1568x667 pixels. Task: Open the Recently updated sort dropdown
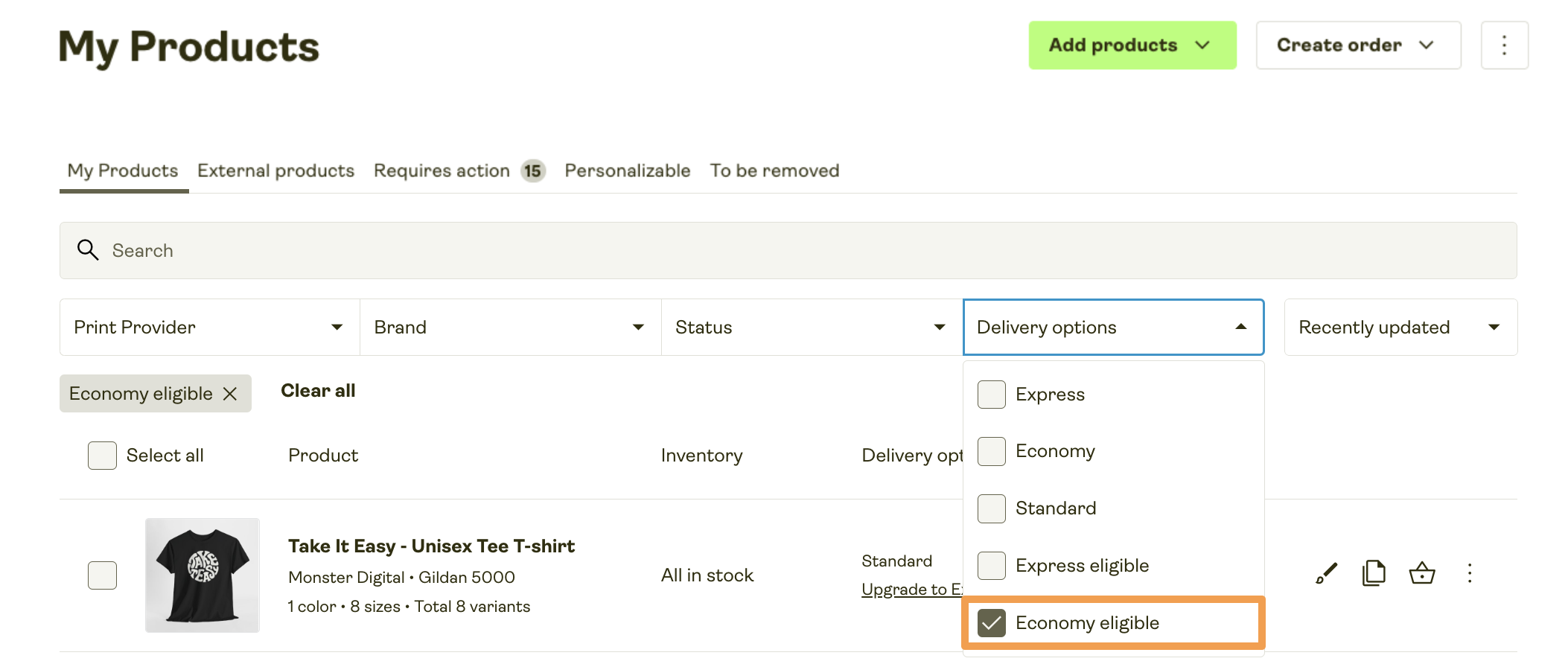[1400, 328]
